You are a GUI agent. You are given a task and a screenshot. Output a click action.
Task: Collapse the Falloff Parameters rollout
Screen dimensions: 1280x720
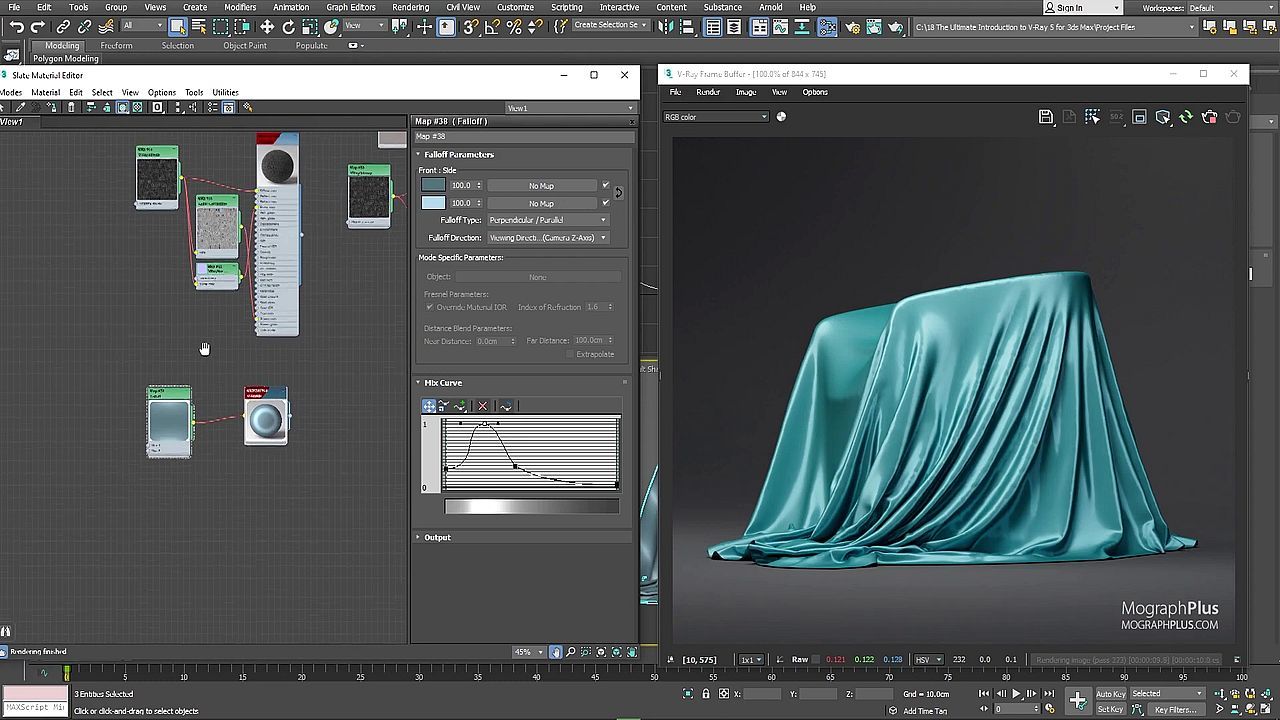pyautogui.click(x=459, y=155)
